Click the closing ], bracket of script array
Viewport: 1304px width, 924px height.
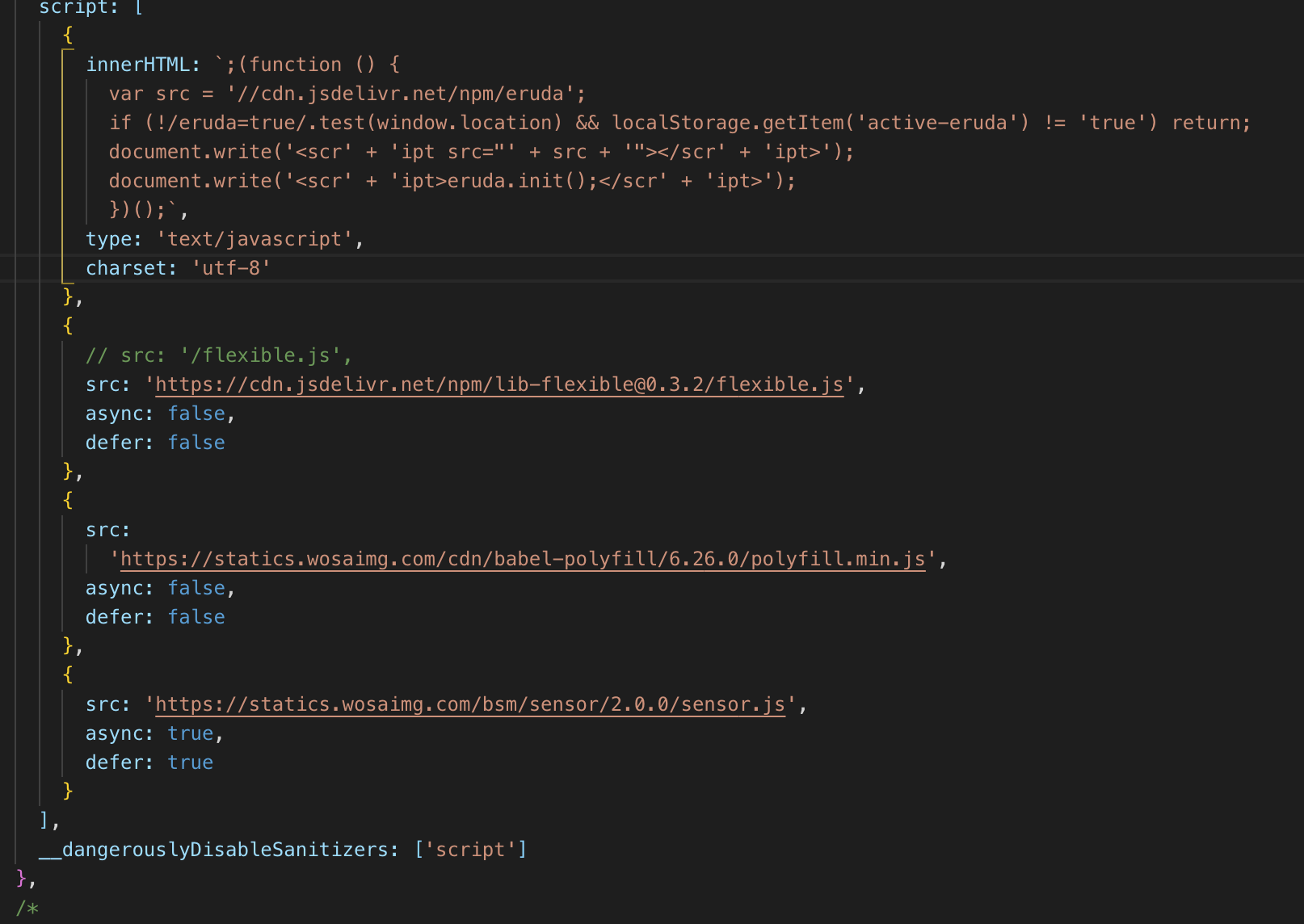[48, 821]
